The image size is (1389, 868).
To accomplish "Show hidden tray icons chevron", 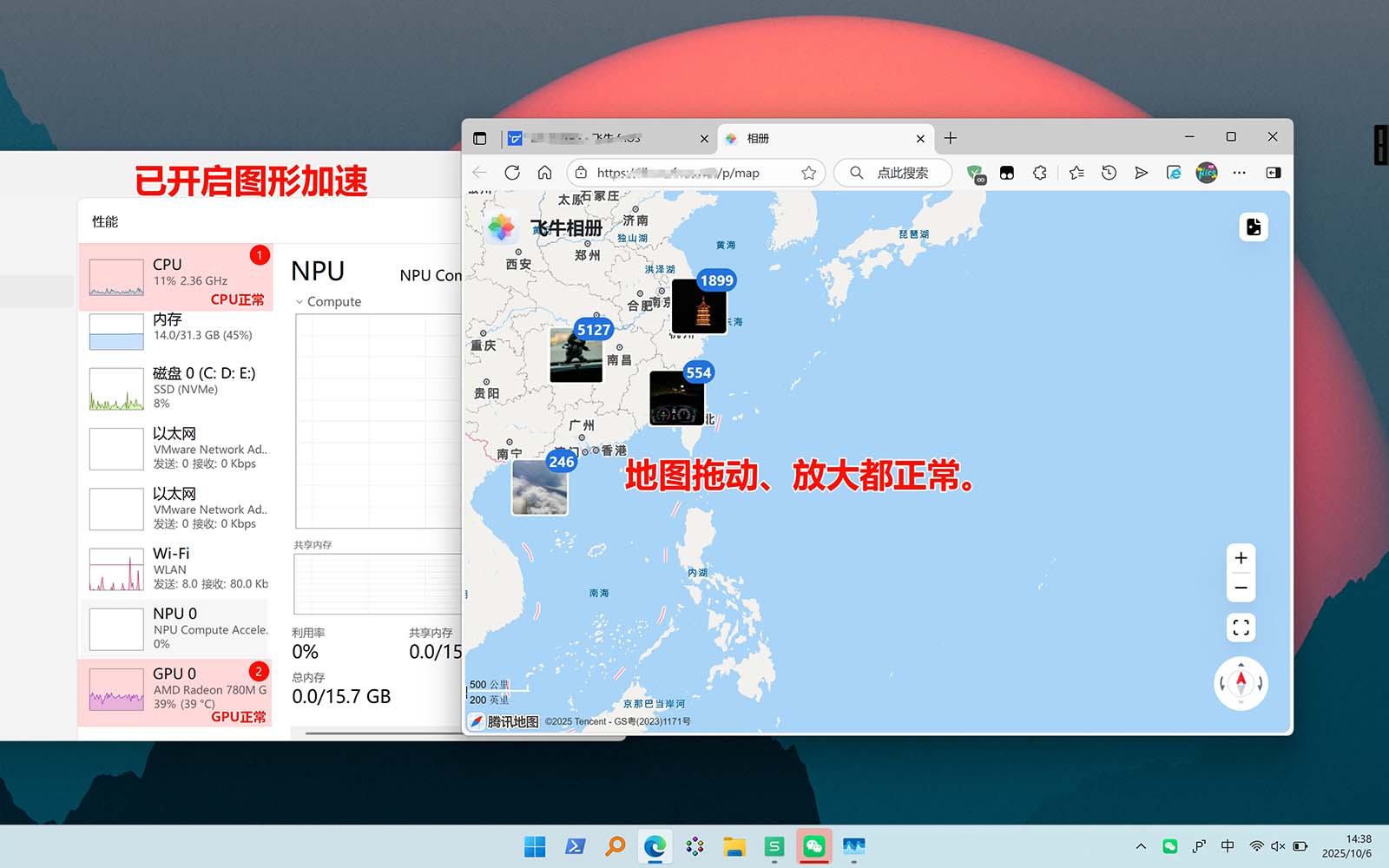I will [1141, 846].
